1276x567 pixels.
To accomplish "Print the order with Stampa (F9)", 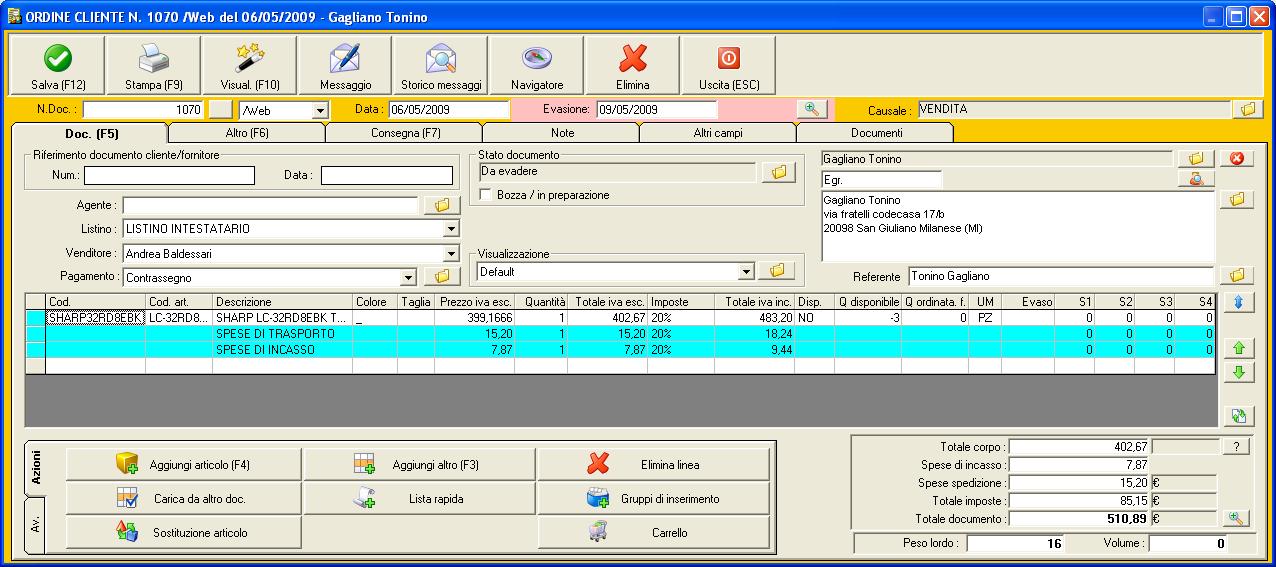I will pyautogui.click(x=153, y=59).
